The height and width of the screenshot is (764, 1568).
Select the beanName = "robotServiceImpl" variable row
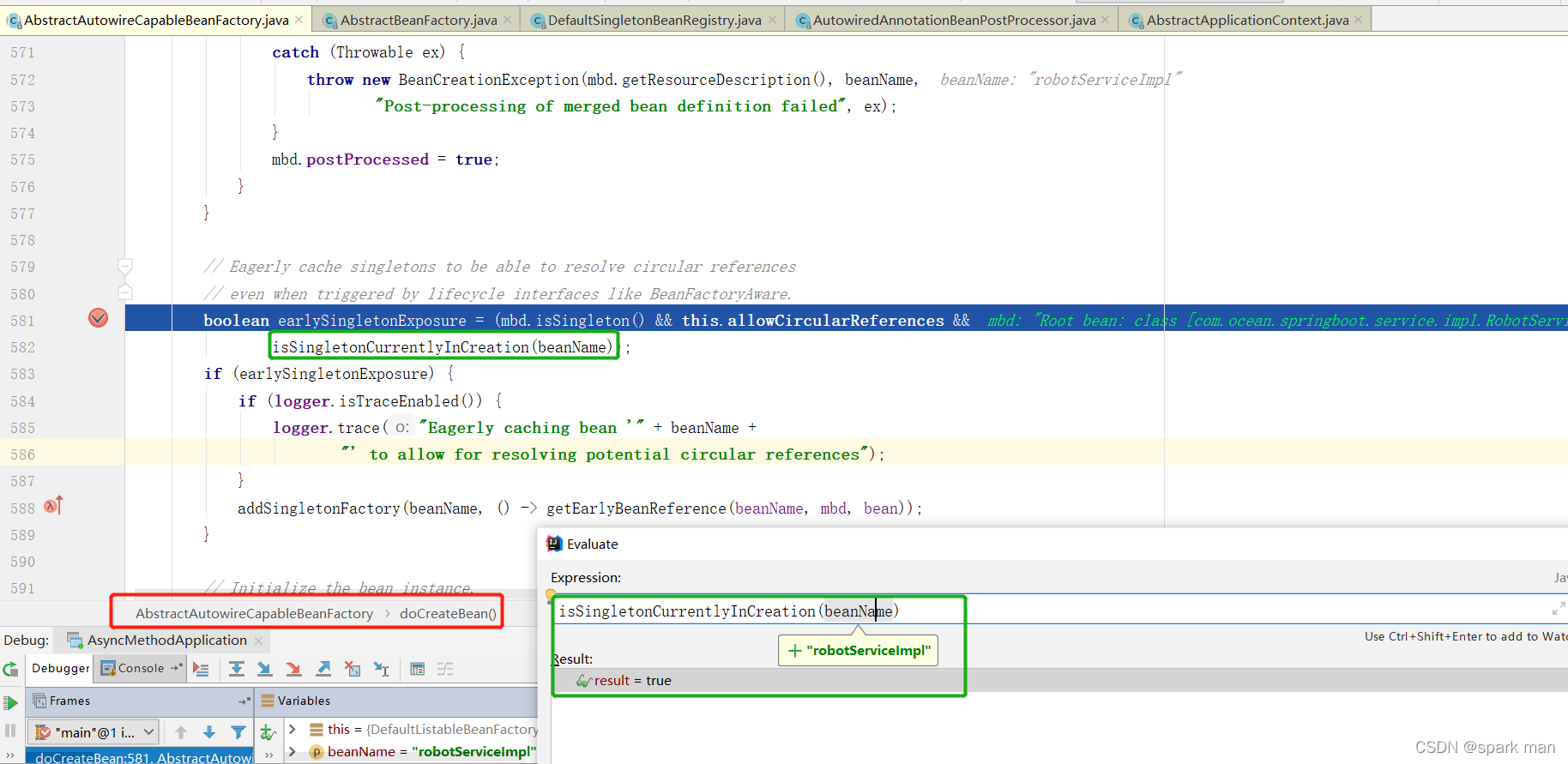click(x=412, y=752)
